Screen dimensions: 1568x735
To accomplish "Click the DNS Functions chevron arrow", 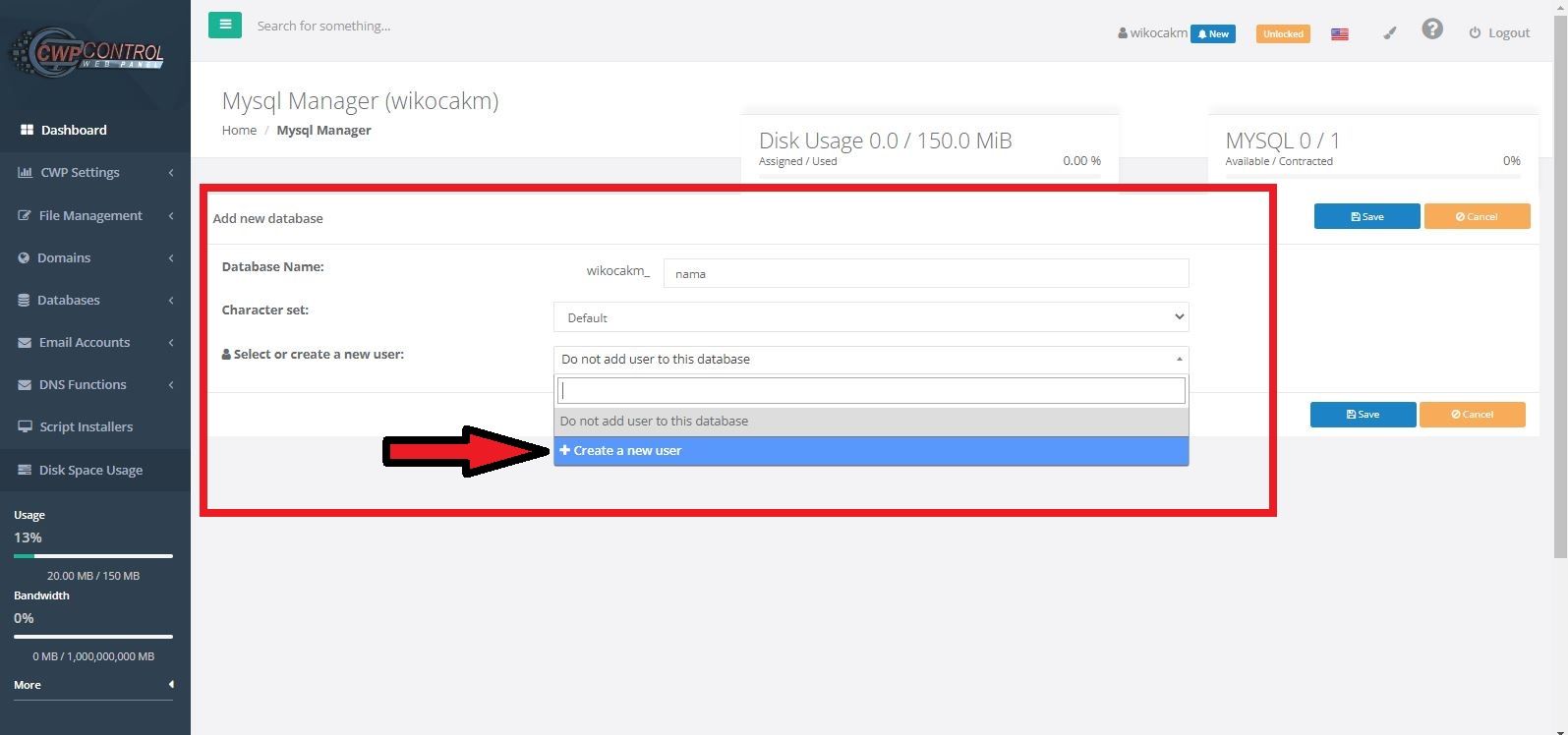I will (171, 384).
